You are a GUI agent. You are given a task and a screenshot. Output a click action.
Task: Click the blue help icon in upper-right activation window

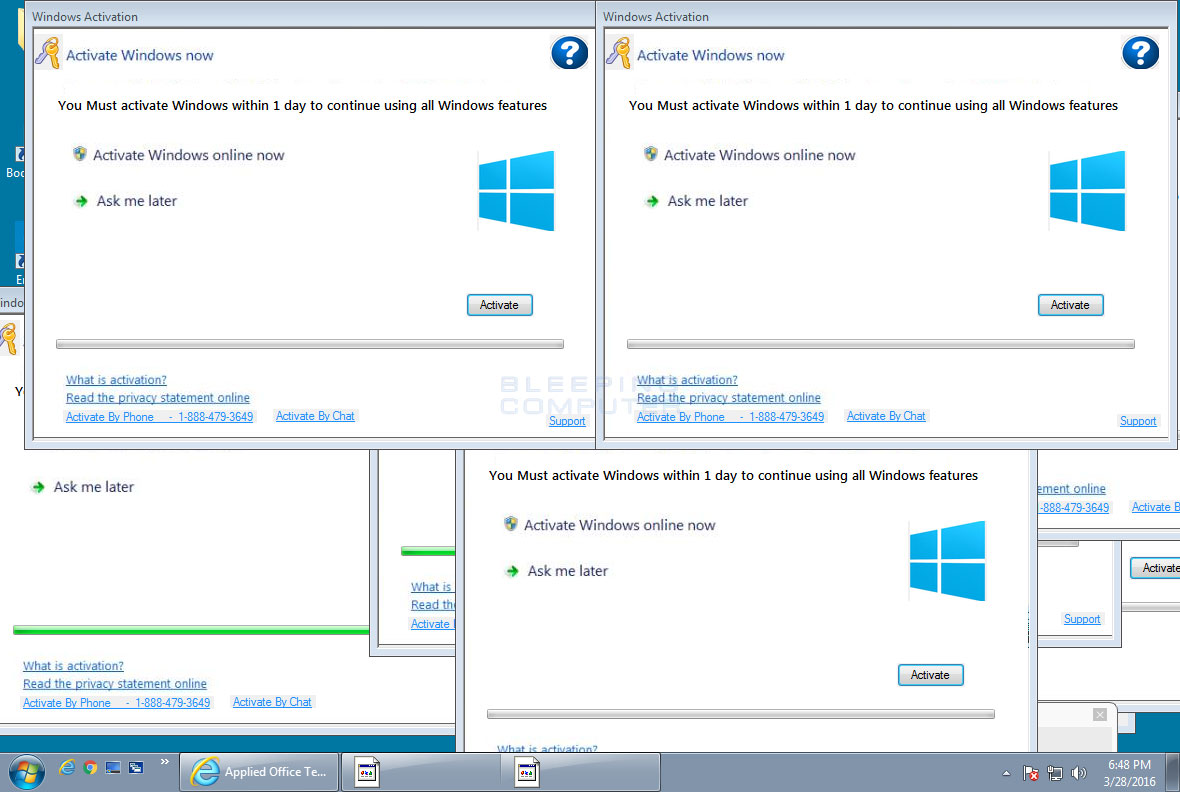[x=1140, y=53]
